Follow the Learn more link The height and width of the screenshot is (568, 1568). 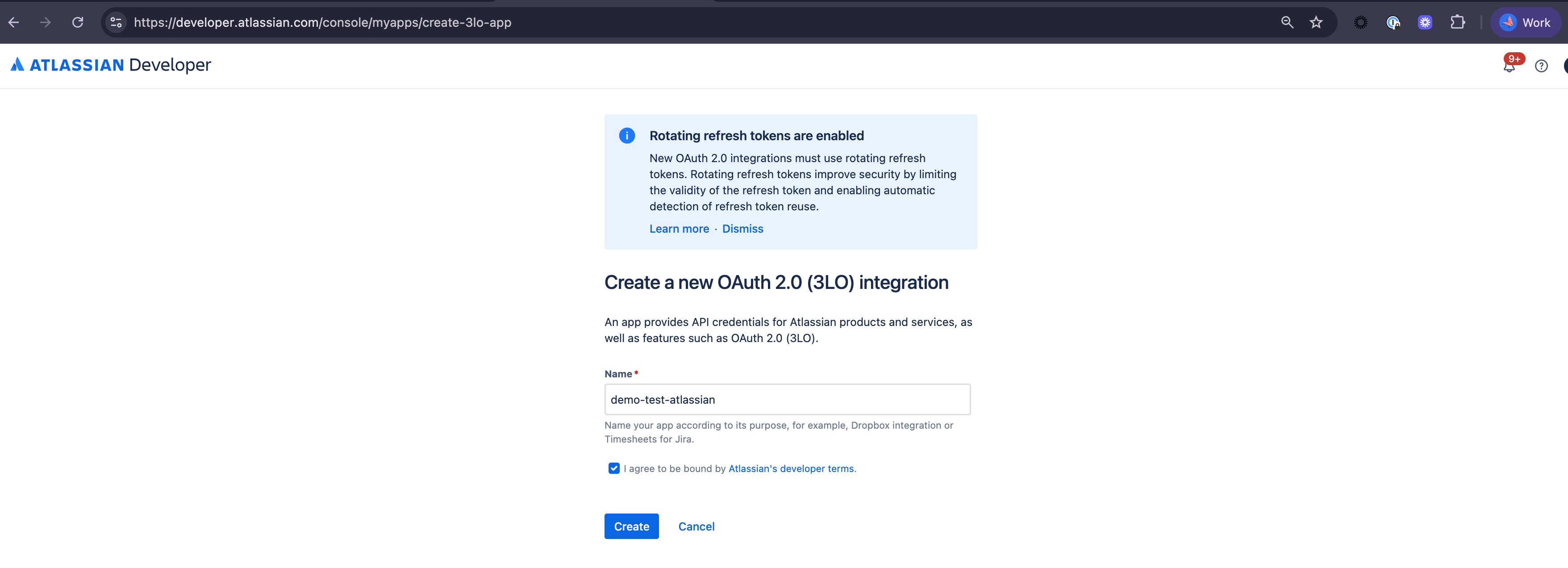tap(679, 229)
